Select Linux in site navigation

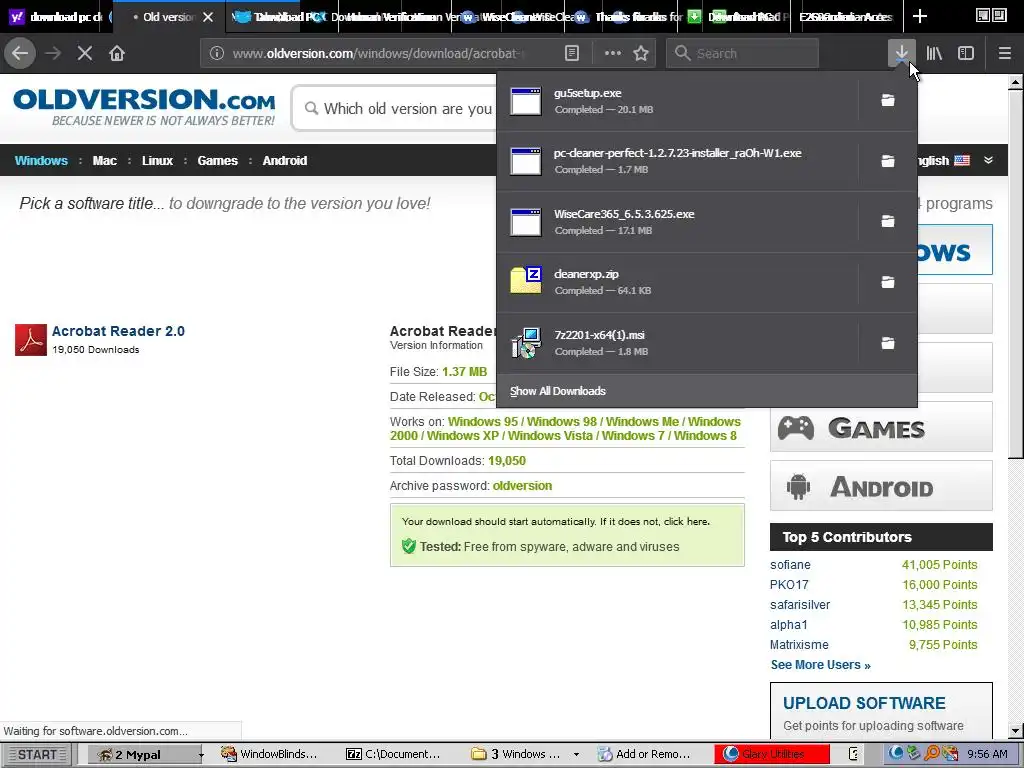click(x=157, y=161)
